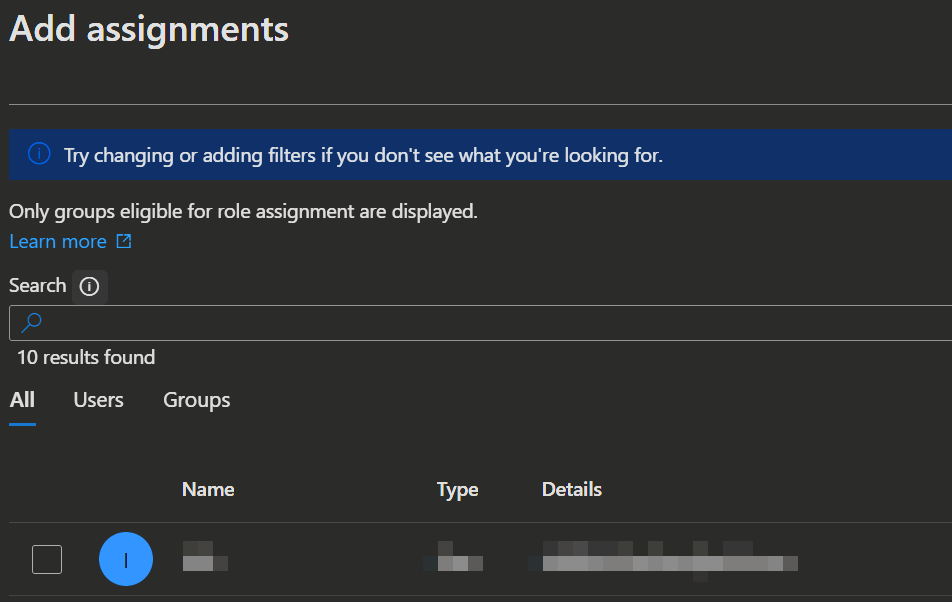The image size is (952, 602).
Task: Click the magnifying glass search icon
Action: (x=32, y=323)
